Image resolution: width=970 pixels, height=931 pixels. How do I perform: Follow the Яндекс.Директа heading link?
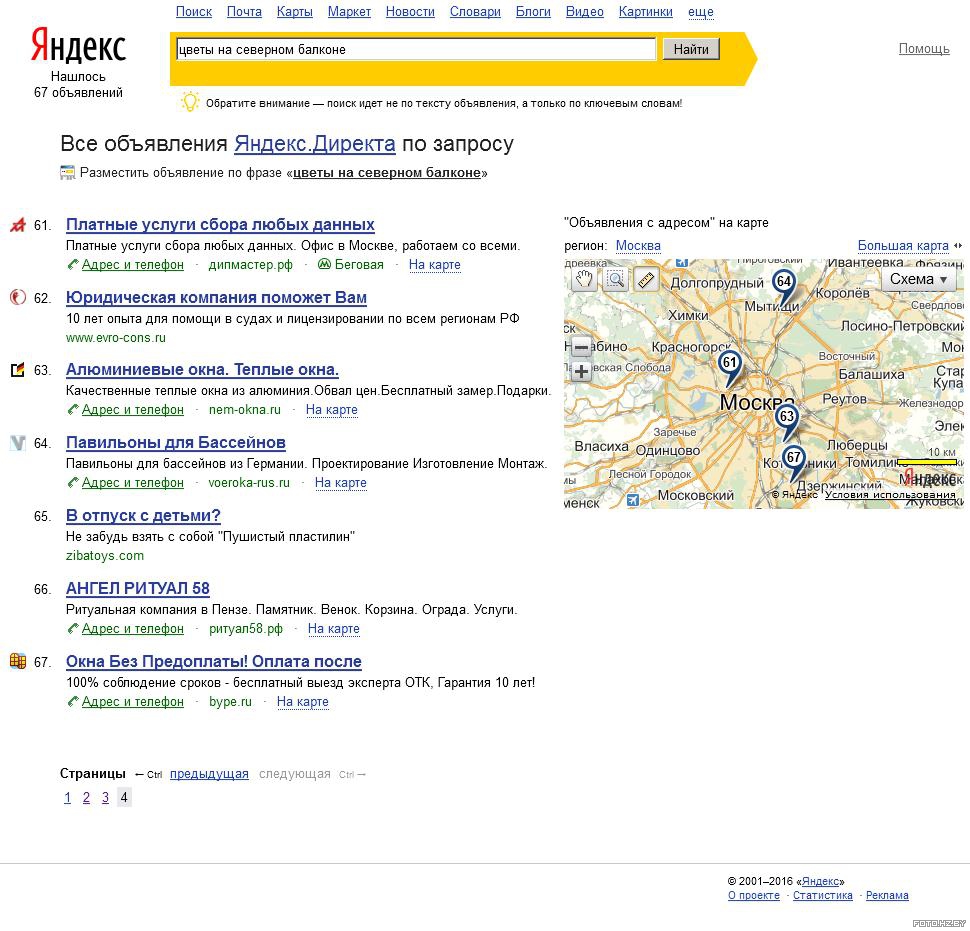click(314, 144)
